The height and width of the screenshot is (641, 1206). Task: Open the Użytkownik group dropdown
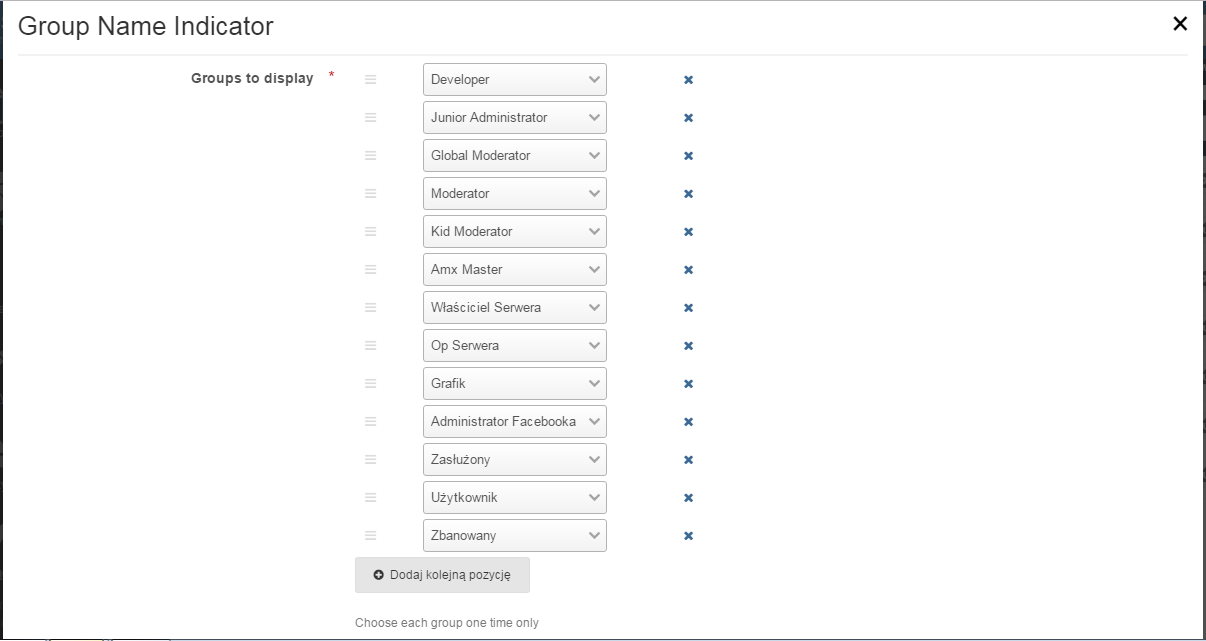(514, 498)
